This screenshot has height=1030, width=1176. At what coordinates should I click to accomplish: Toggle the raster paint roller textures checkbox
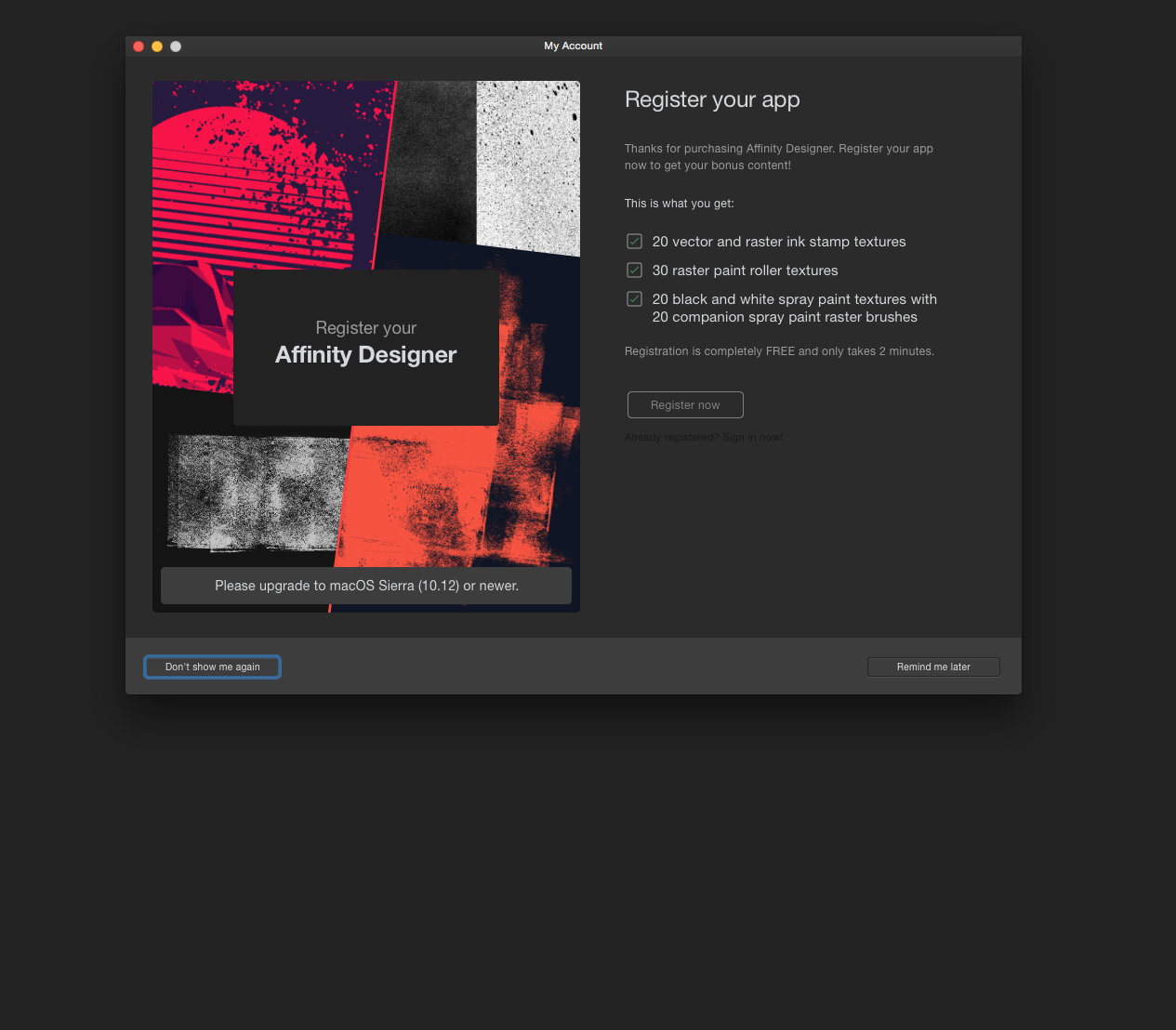[635, 271]
